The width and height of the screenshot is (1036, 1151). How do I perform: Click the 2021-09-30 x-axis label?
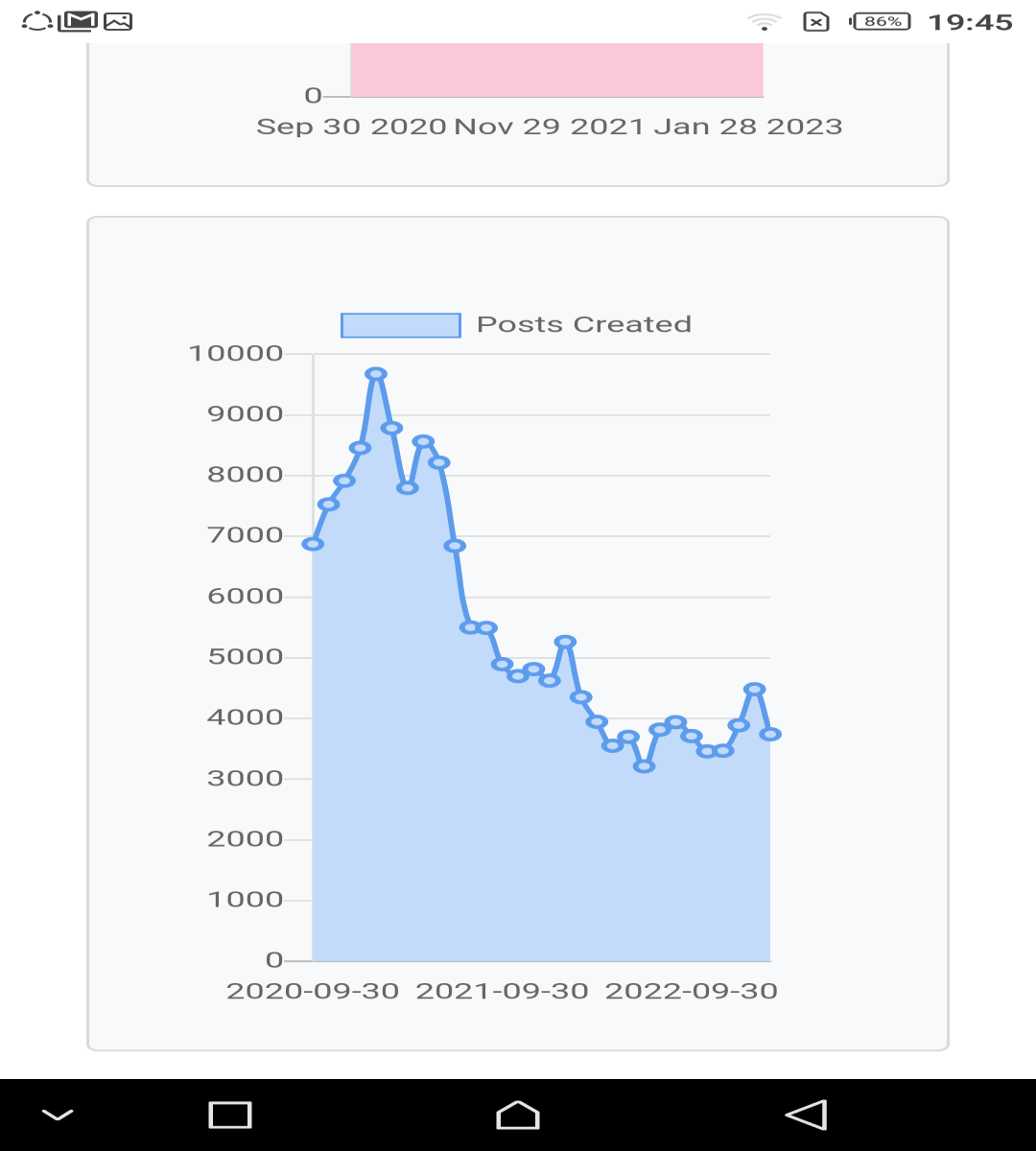(x=502, y=991)
